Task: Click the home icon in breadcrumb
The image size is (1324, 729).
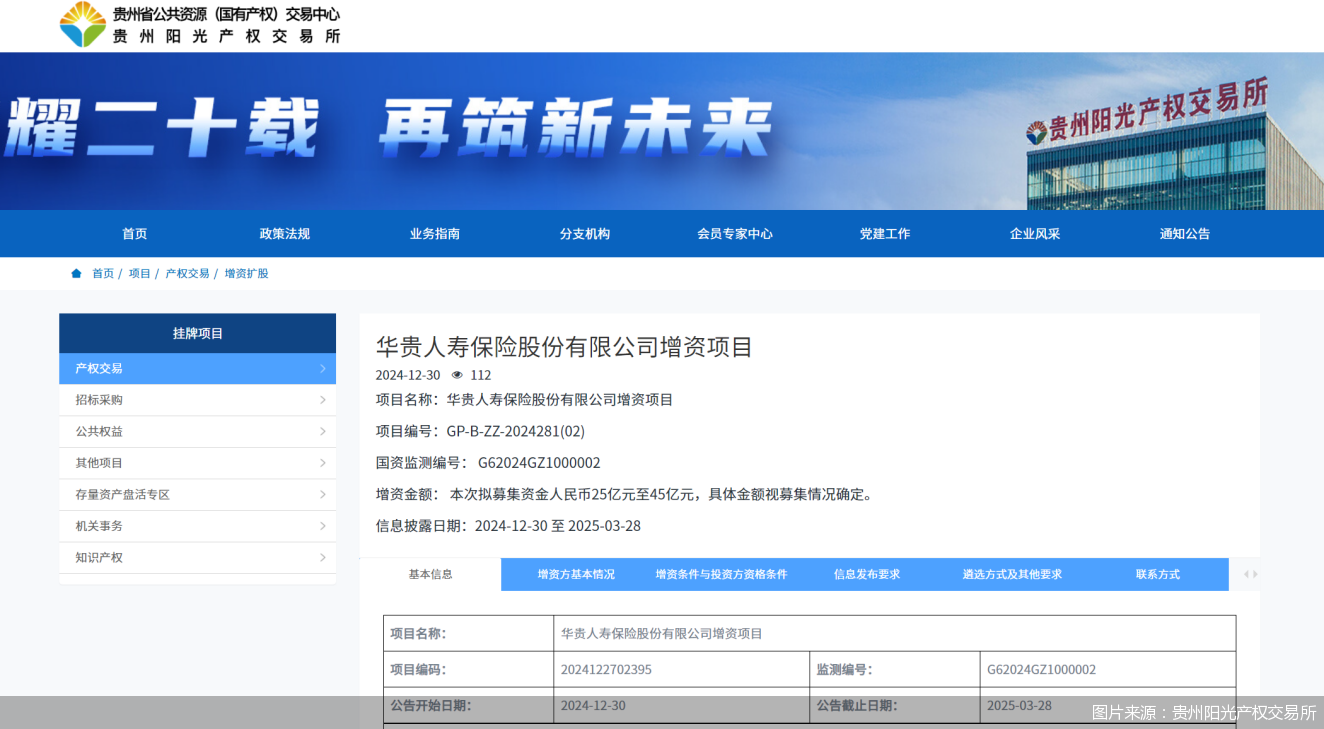Action: point(76,274)
